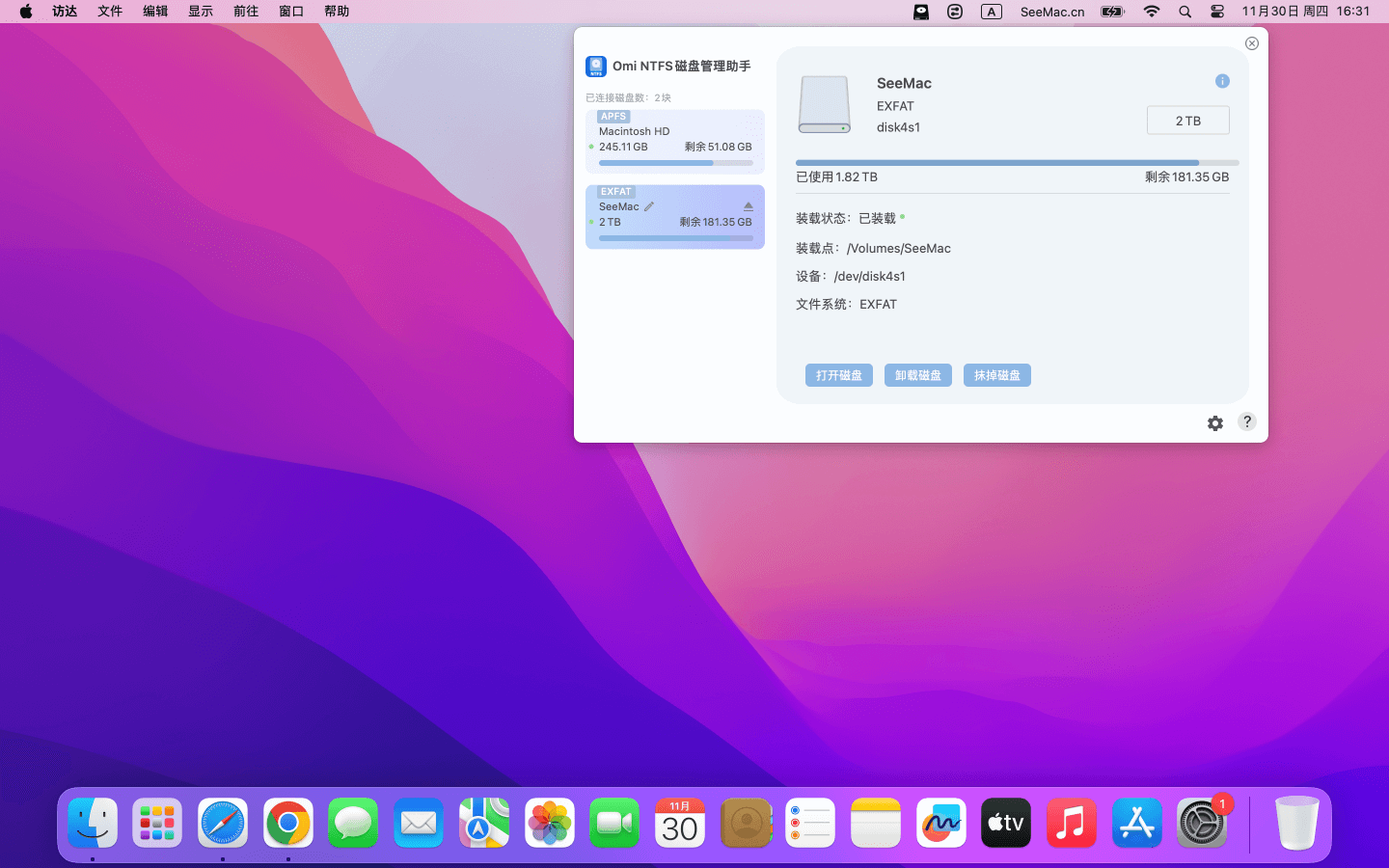Open the 文件 menu
Viewport: 1389px width, 868px height.
(x=110, y=12)
